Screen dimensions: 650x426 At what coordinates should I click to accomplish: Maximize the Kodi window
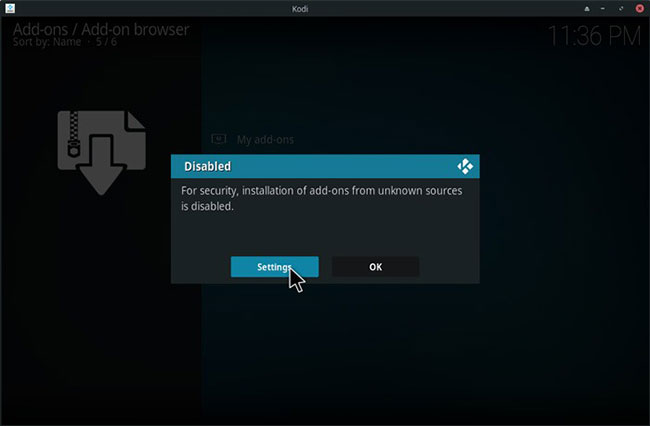(x=621, y=9)
